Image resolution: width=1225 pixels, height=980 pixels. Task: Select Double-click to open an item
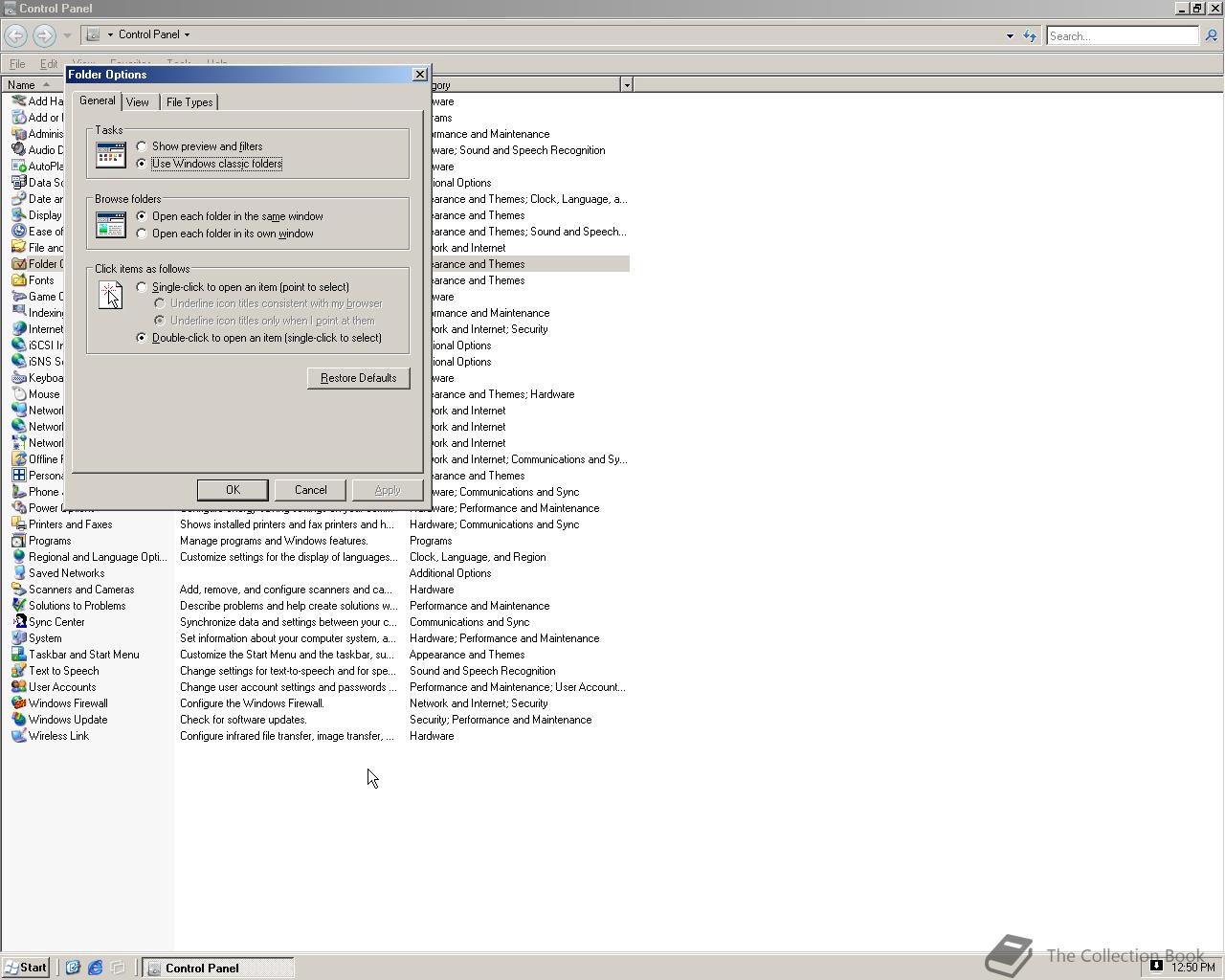click(142, 338)
